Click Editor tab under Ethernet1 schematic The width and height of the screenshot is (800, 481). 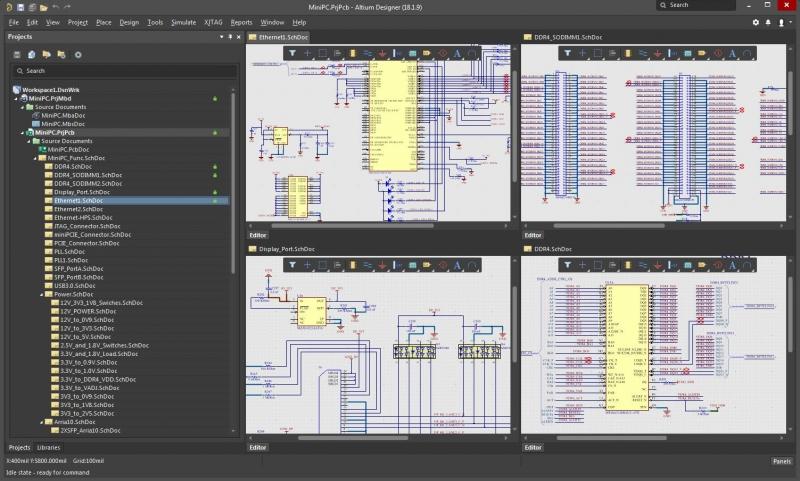tap(258, 235)
